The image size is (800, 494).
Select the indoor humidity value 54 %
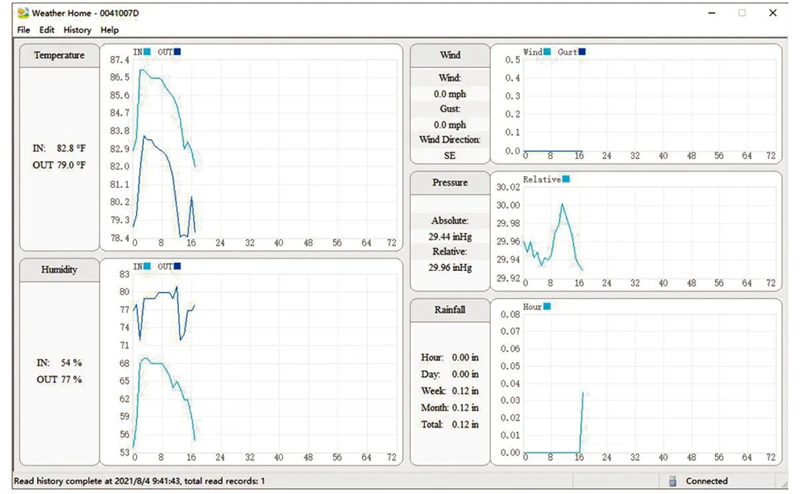71,363
